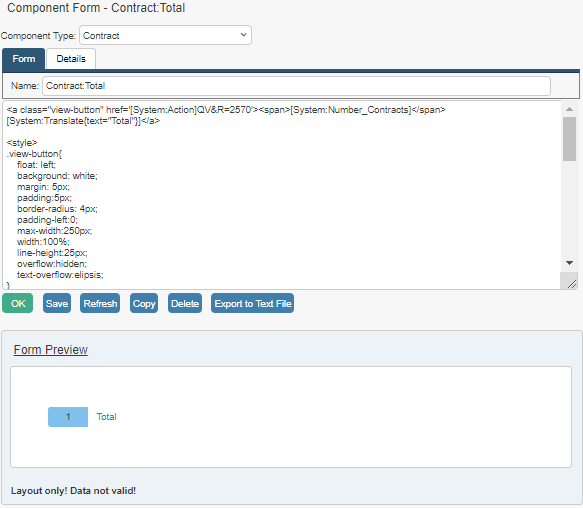Click the Refresh button
The width and height of the screenshot is (583, 508).
[x=100, y=303]
